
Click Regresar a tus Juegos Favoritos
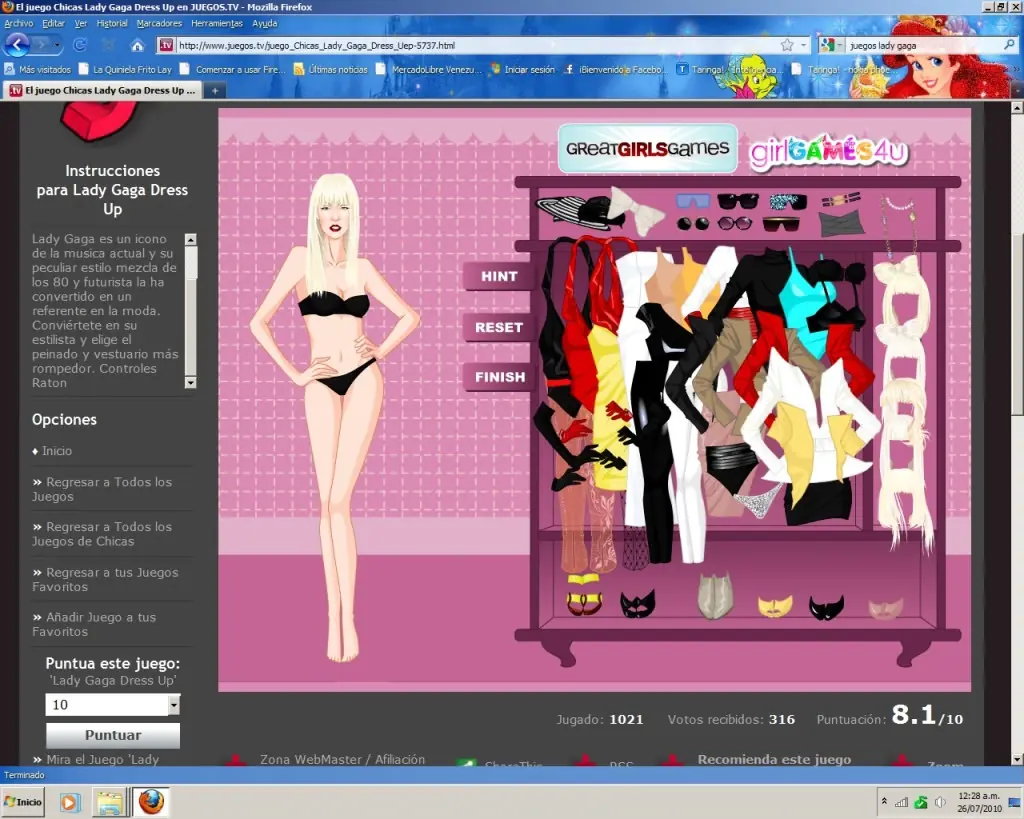click(x=105, y=579)
